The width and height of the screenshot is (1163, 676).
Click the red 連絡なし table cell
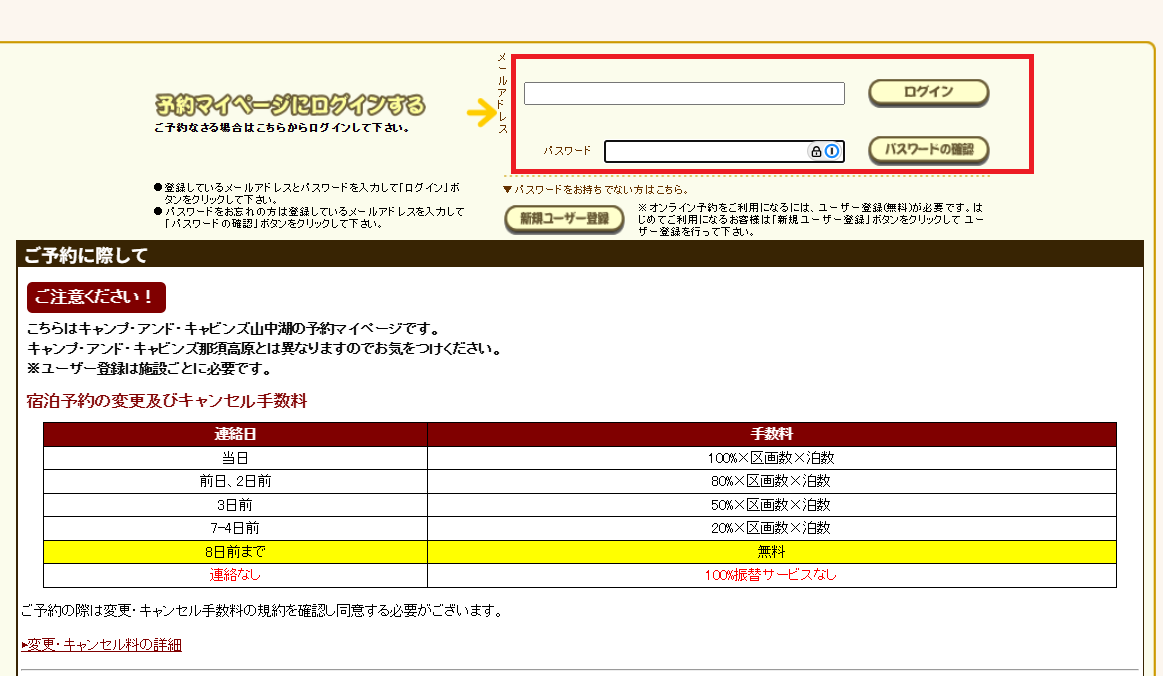(235, 575)
